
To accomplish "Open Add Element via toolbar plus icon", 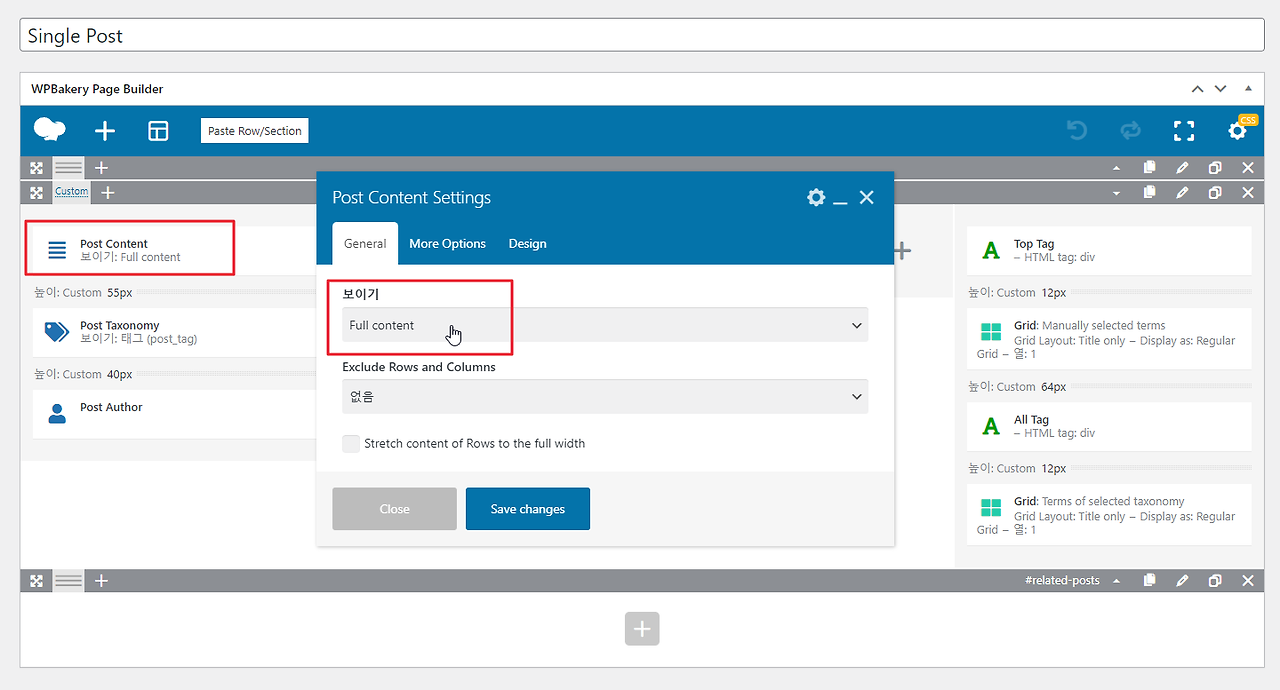I will click(105, 131).
